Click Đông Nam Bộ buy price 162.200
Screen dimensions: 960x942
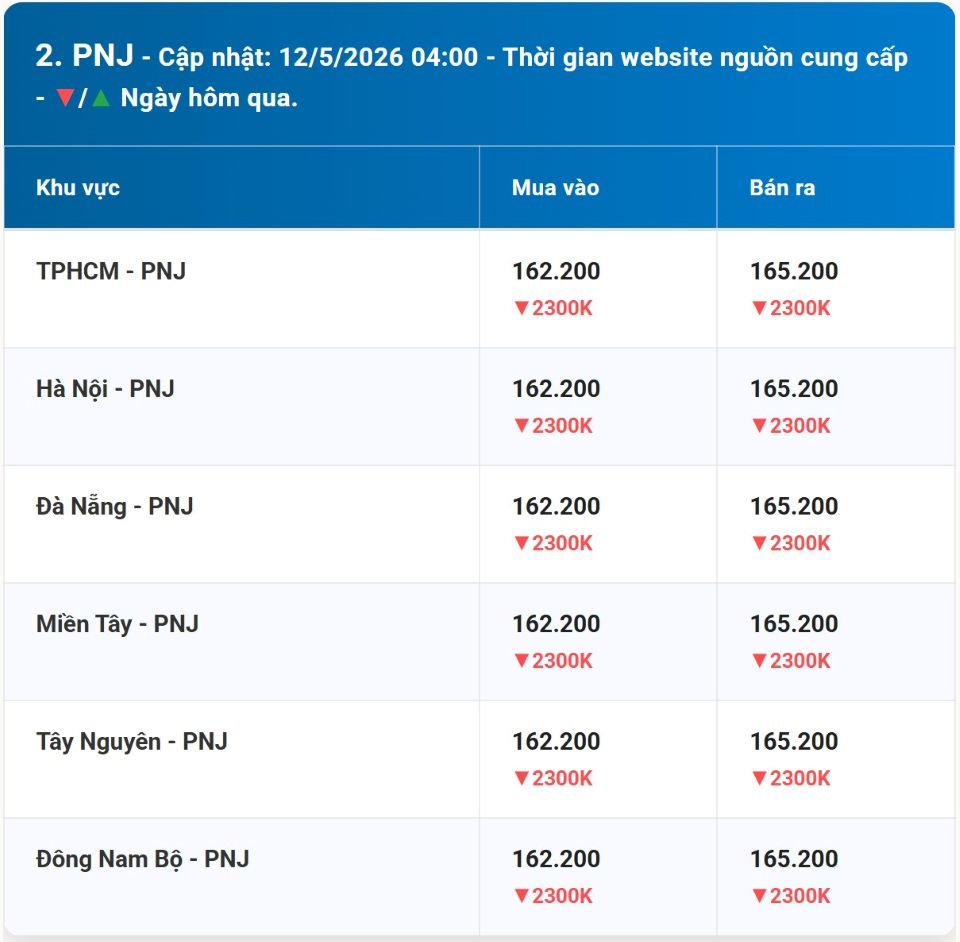point(556,859)
